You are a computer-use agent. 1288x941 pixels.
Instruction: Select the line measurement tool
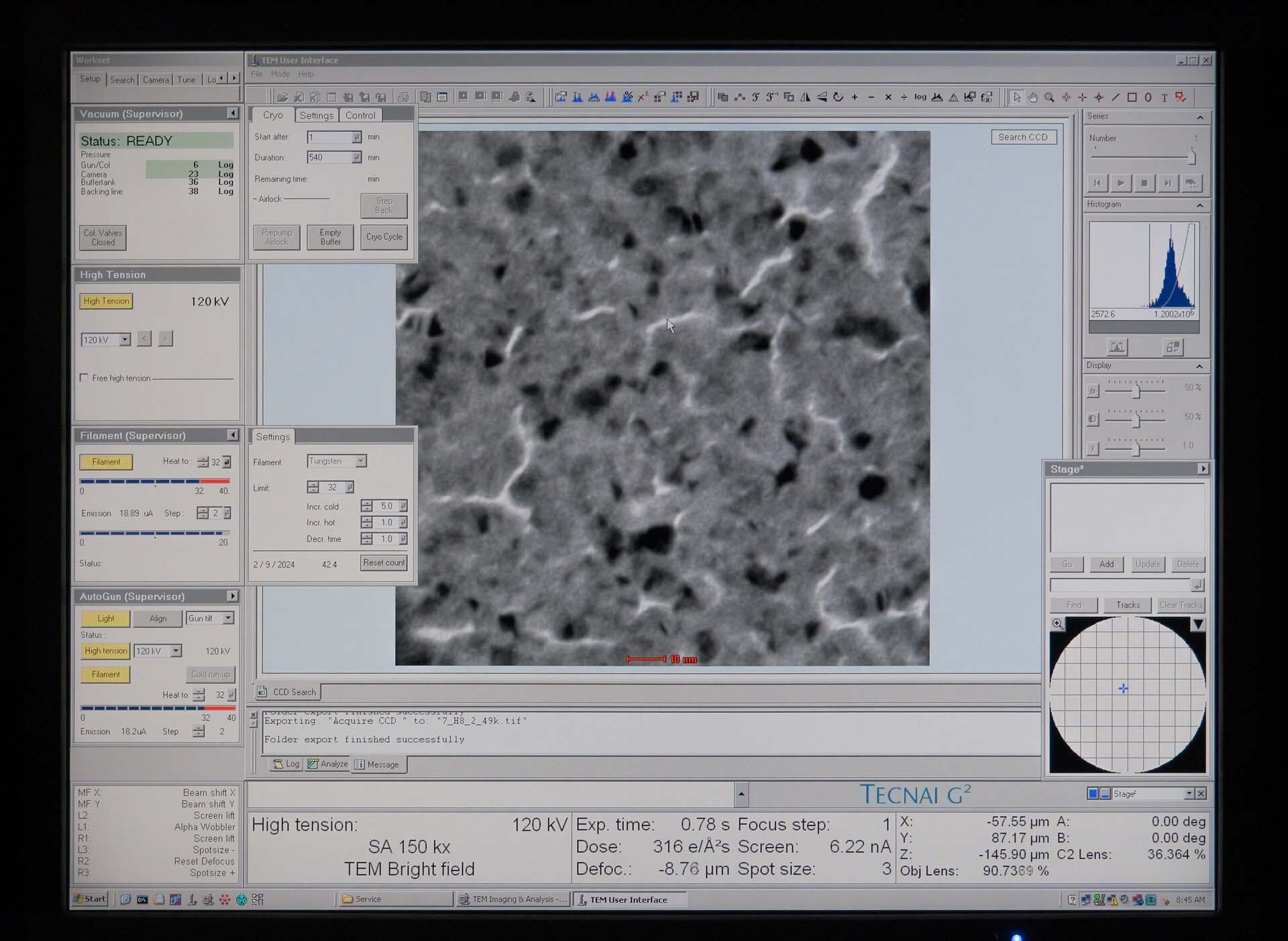pos(1116,97)
